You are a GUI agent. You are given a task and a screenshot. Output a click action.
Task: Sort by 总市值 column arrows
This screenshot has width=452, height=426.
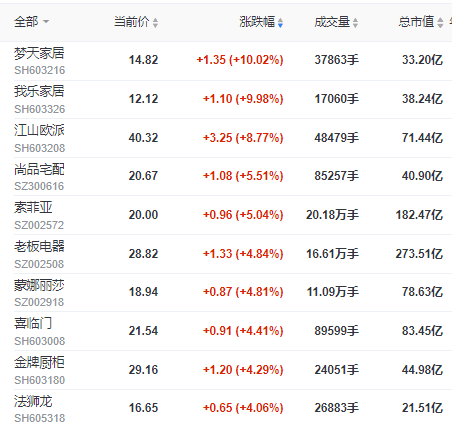(x=440, y=23)
